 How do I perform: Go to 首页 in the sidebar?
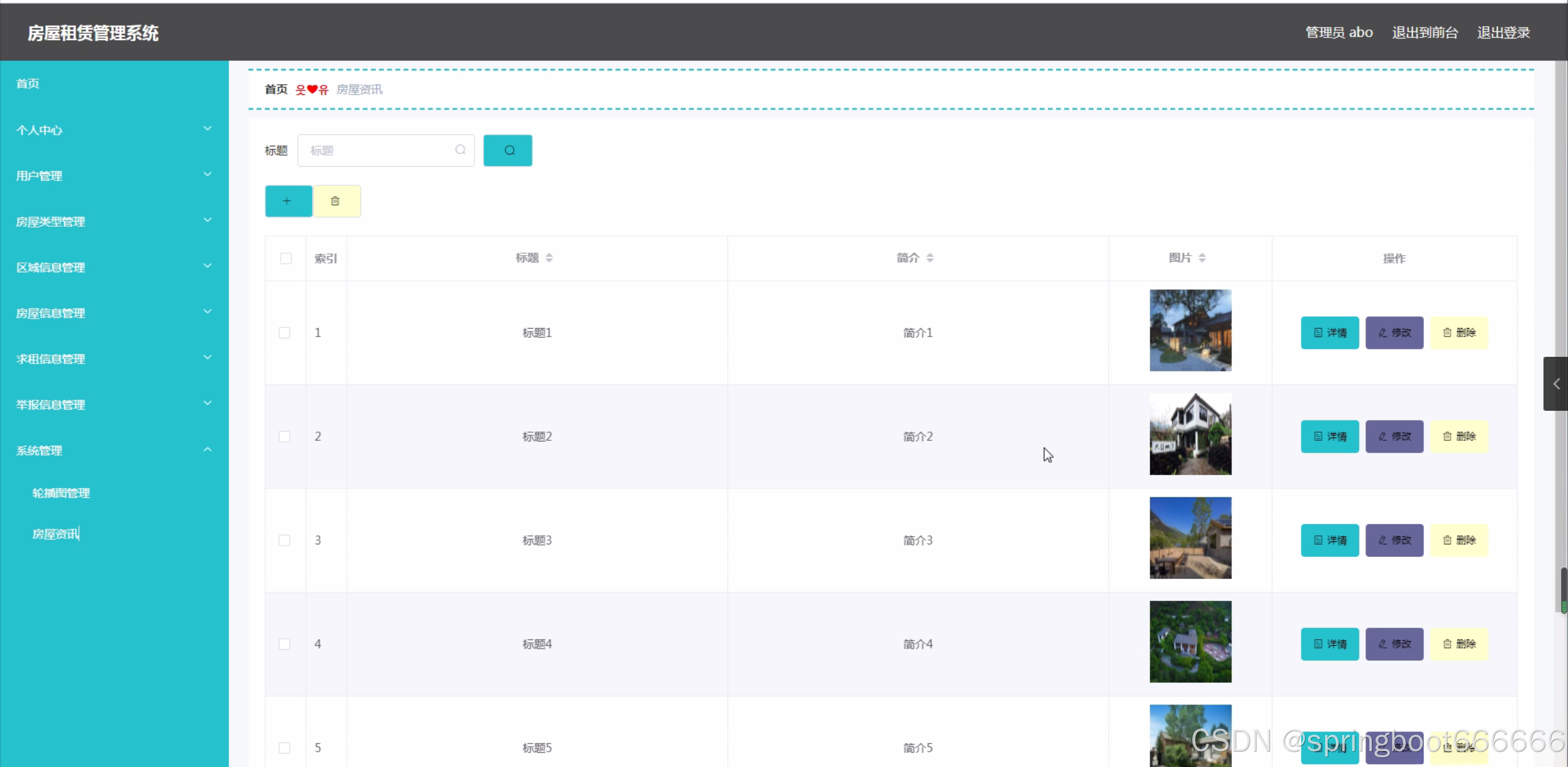pyautogui.click(x=28, y=83)
